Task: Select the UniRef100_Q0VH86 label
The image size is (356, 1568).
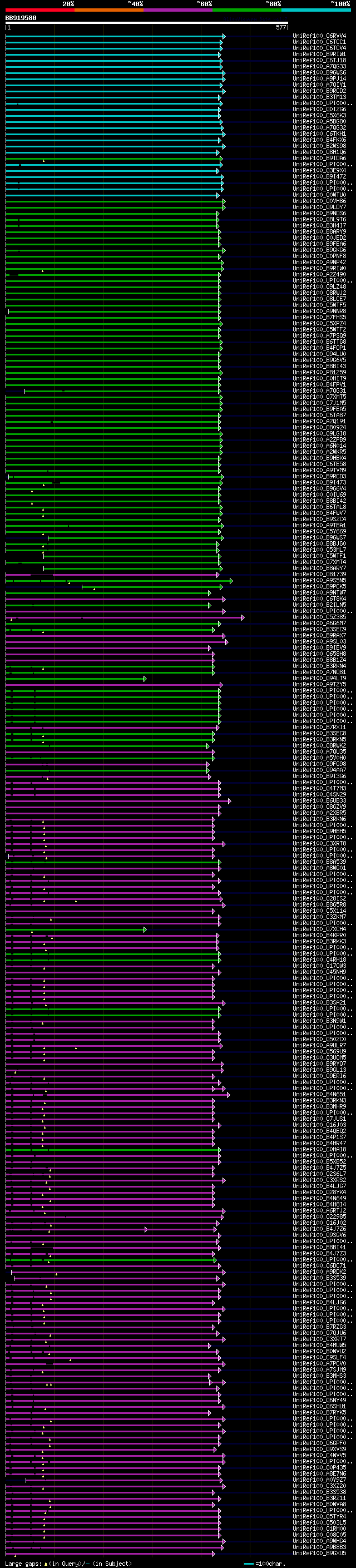Action: [319, 201]
